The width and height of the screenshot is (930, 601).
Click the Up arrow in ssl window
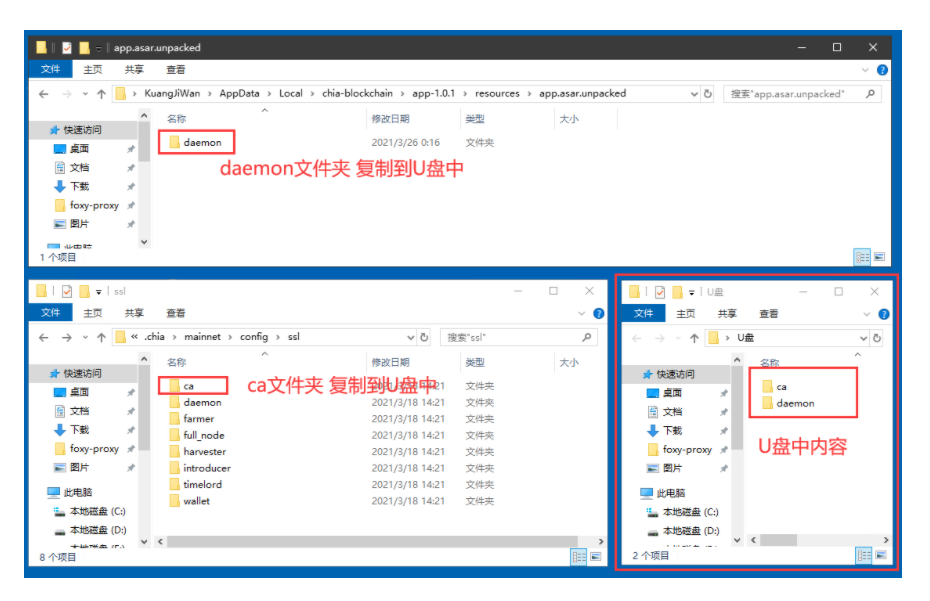[101, 338]
